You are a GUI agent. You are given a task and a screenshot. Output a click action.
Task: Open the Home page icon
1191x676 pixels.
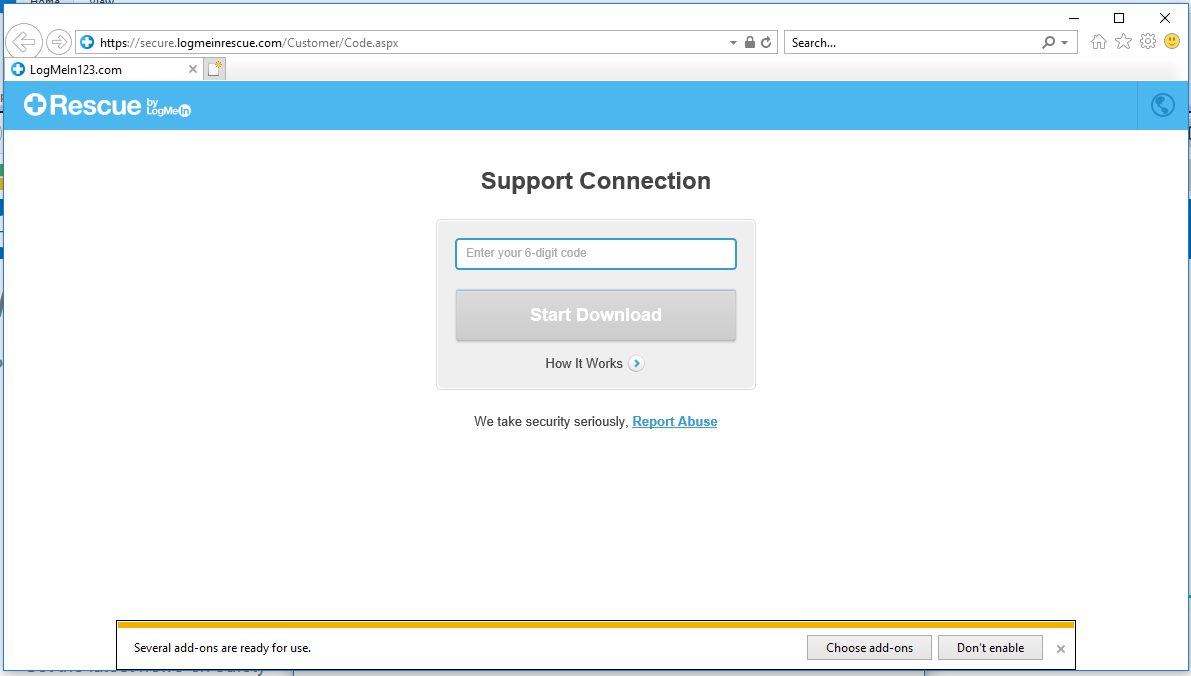[x=1099, y=42]
